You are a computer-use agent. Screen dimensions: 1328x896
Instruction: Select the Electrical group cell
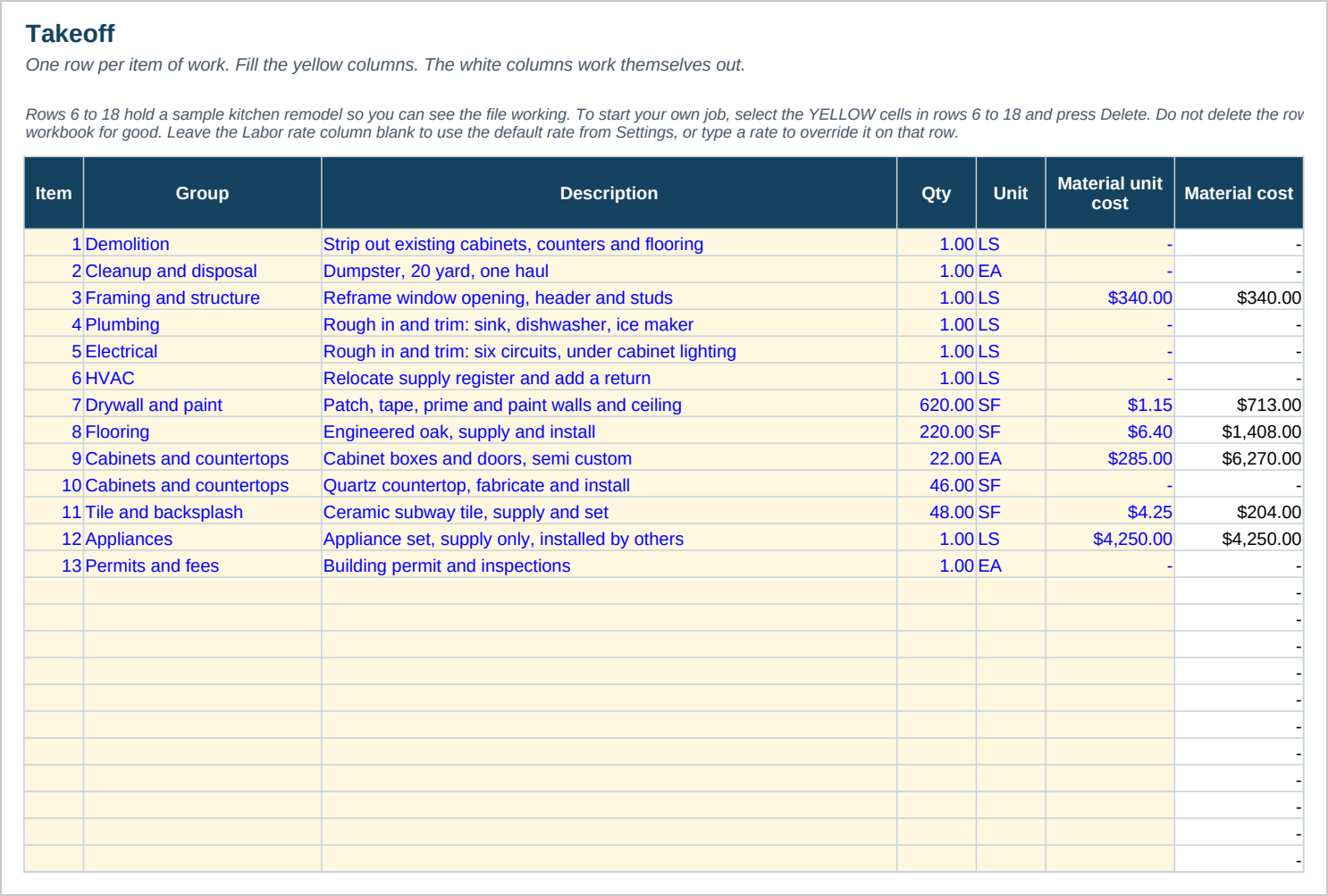[202, 351]
